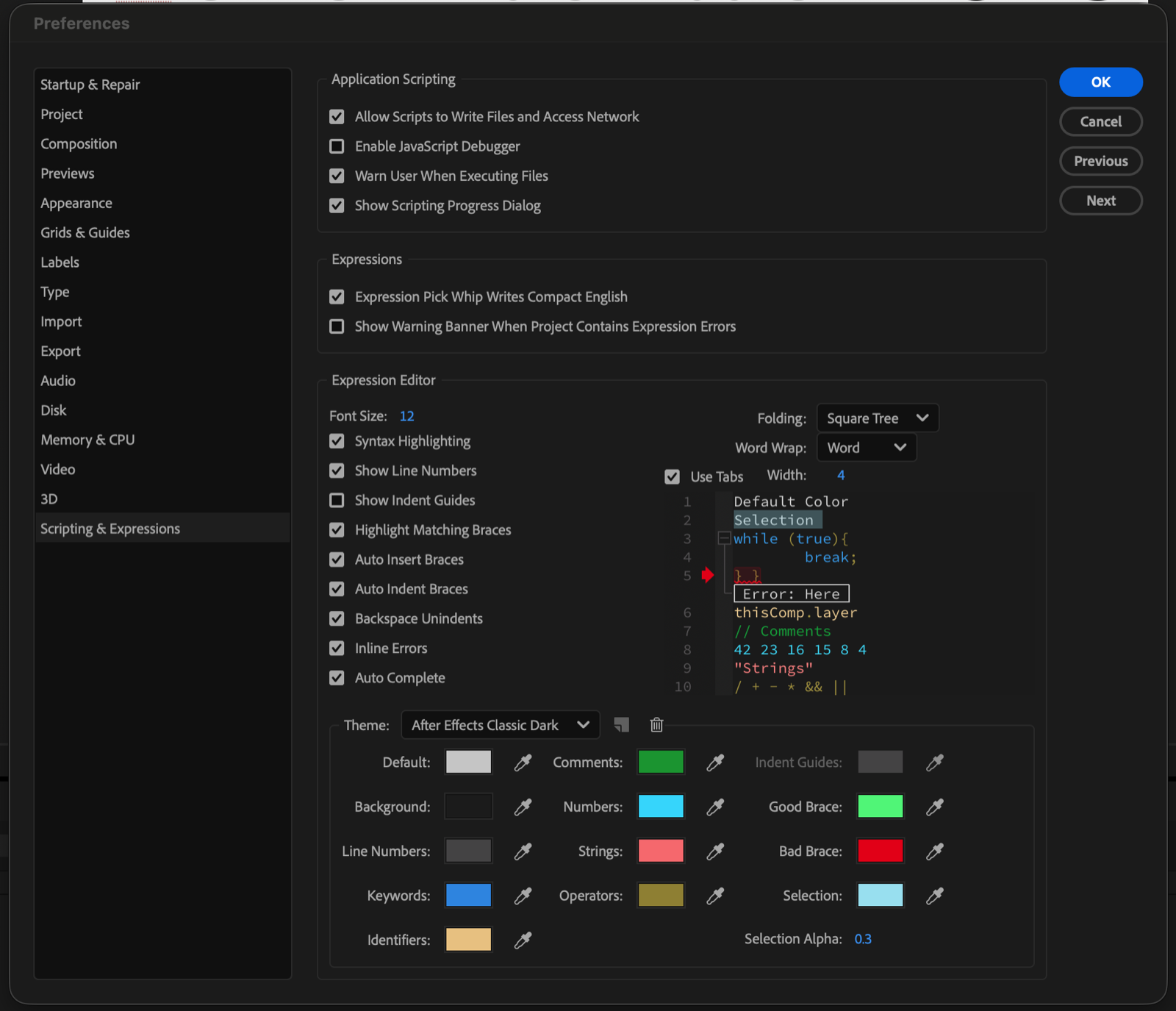This screenshot has width=1176, height=1011.
Task: Click eyedropper for Default color
Action: coord(523,762)
